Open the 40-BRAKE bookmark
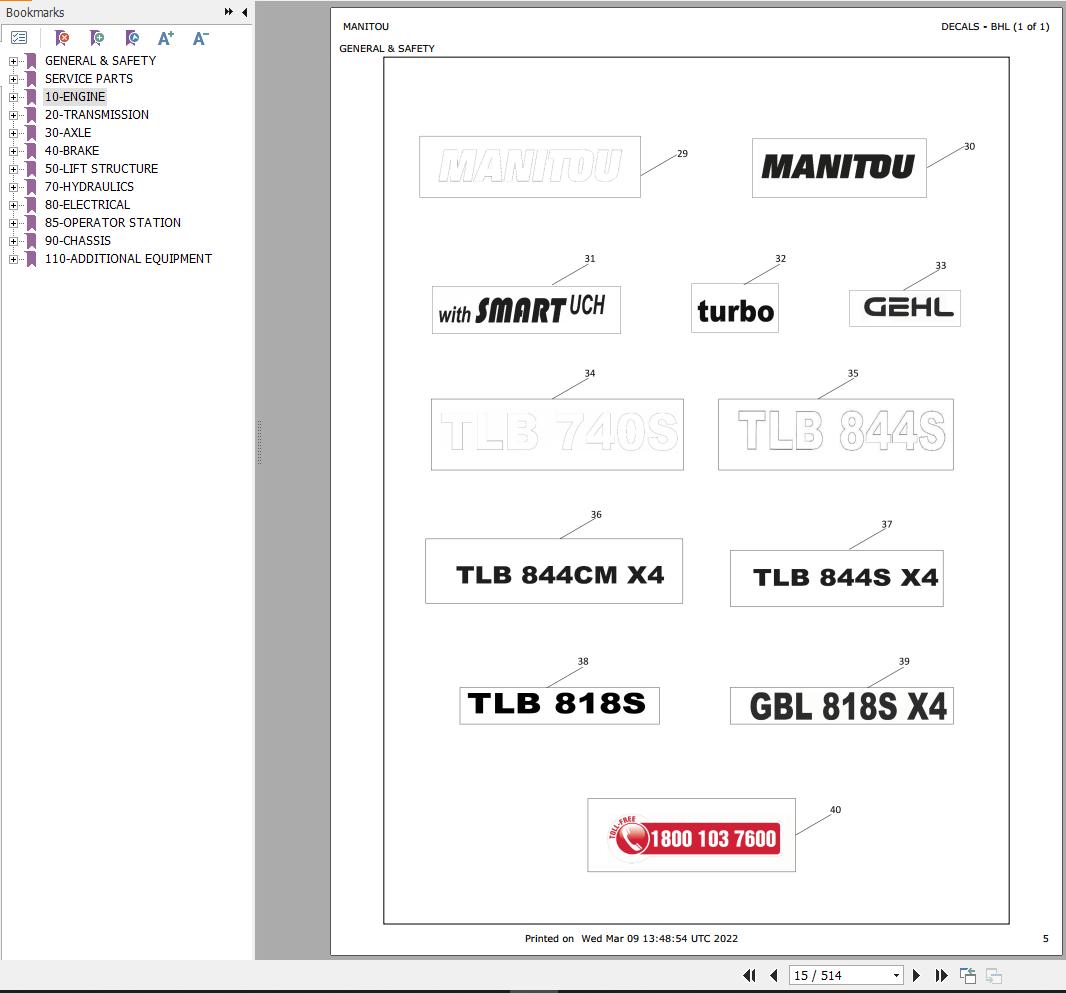The image size is (1066, 993). [71, 150]
